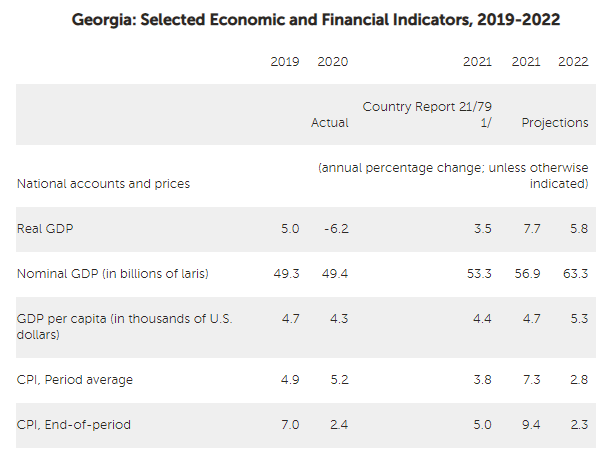The width and height of the screenshot is (612, 460).
Task: Click the CPI Period average value 7.3
Action: [530, 380]
